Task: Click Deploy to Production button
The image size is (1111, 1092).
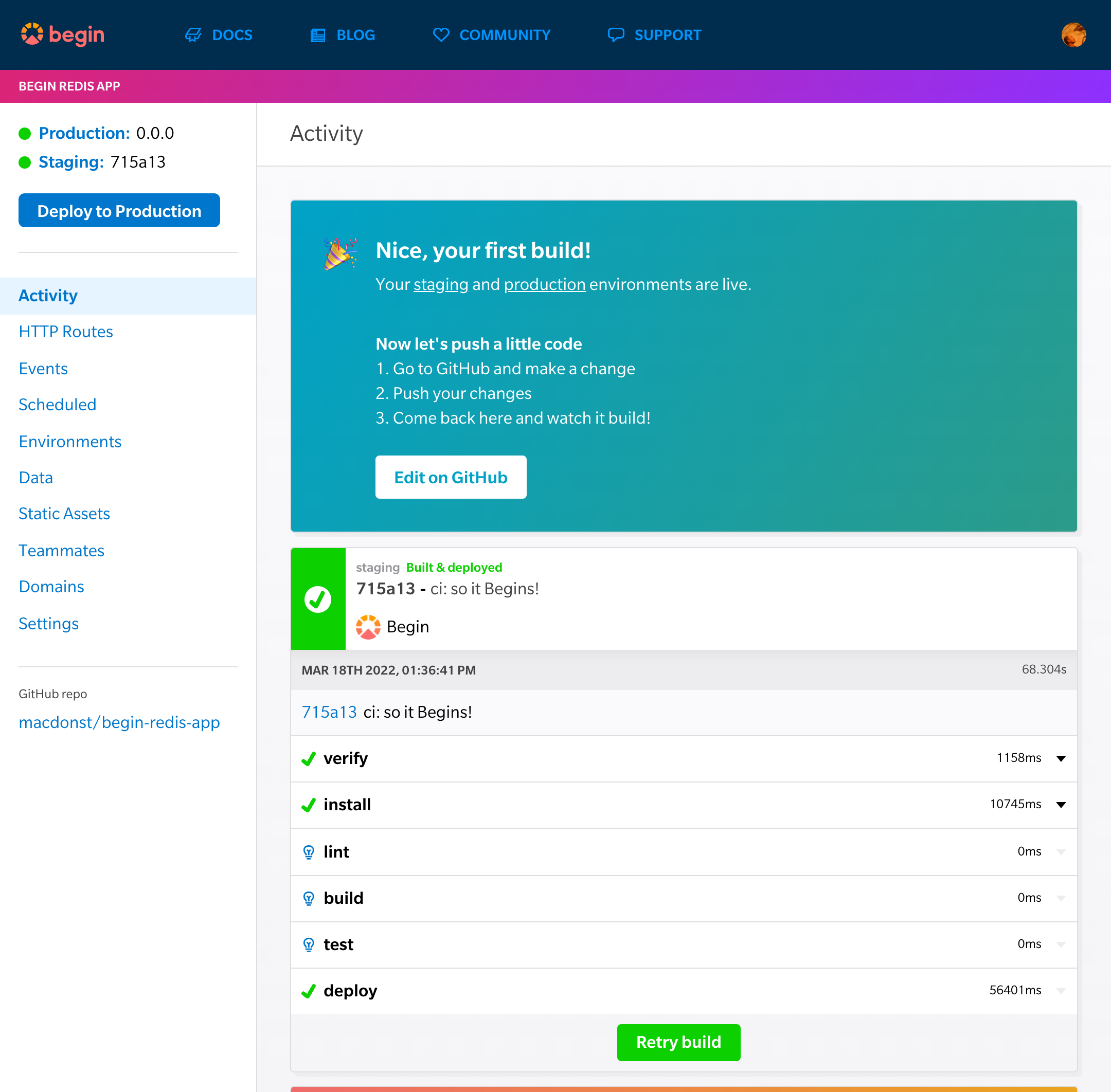Action: point(118,210)
